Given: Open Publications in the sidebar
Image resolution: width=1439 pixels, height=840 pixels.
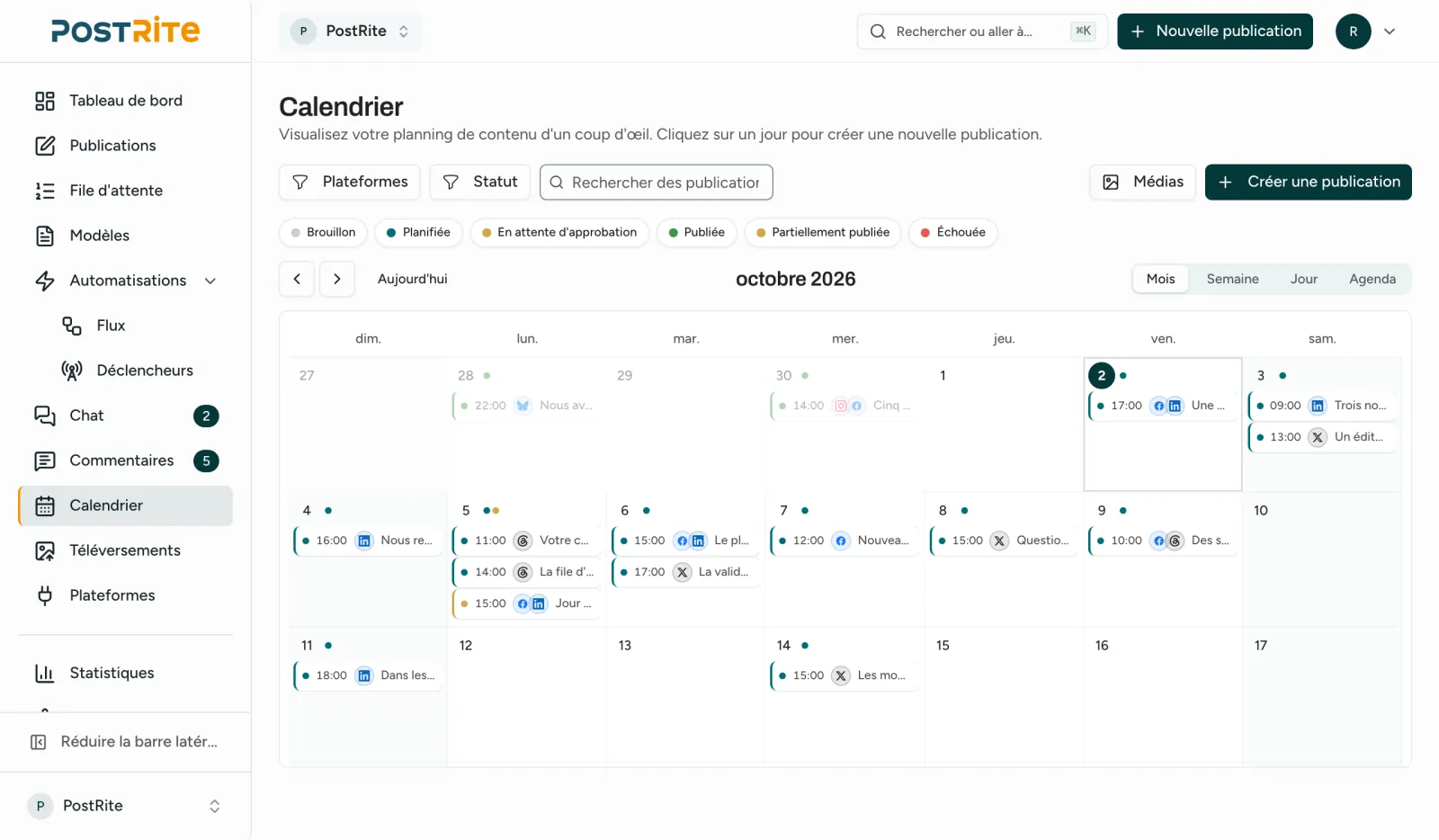Looking at the screenshot, I should [x=125, y=146].
